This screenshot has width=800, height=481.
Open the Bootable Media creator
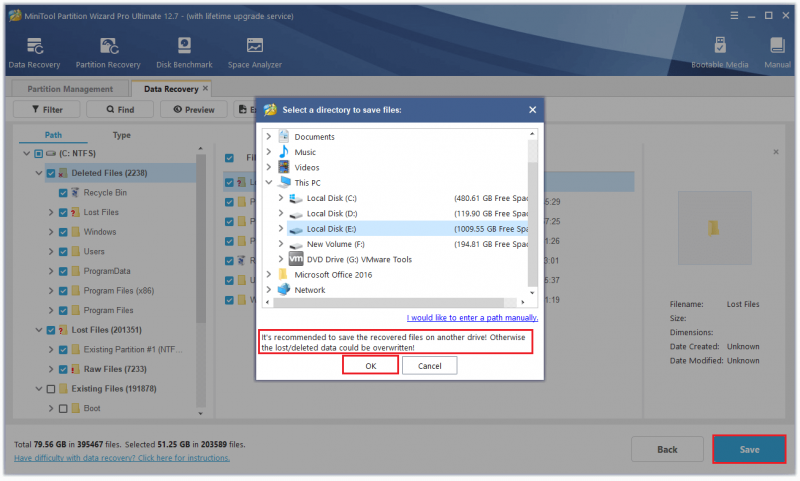pos(720,46)
